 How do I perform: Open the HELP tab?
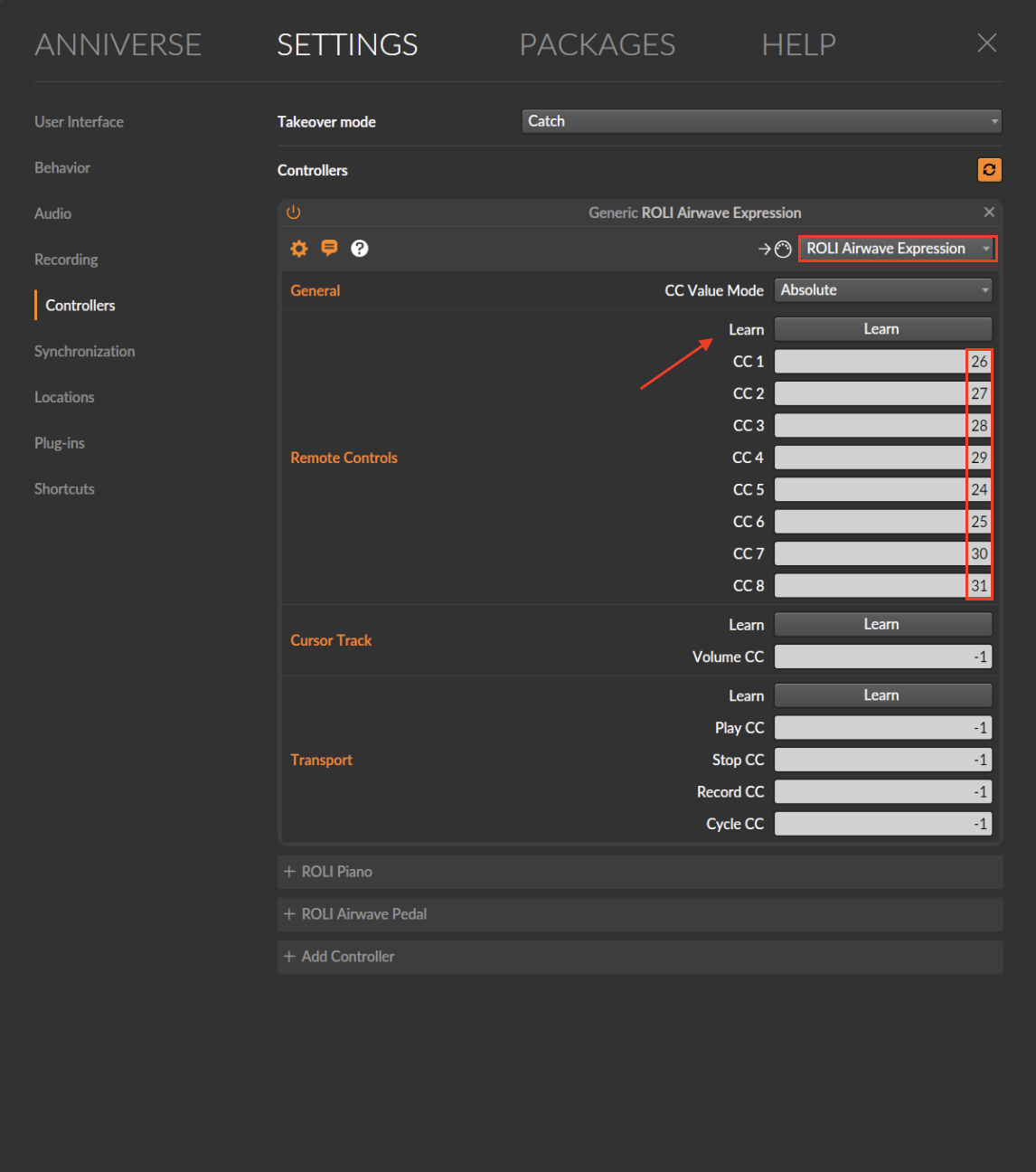tap(798, 44)
